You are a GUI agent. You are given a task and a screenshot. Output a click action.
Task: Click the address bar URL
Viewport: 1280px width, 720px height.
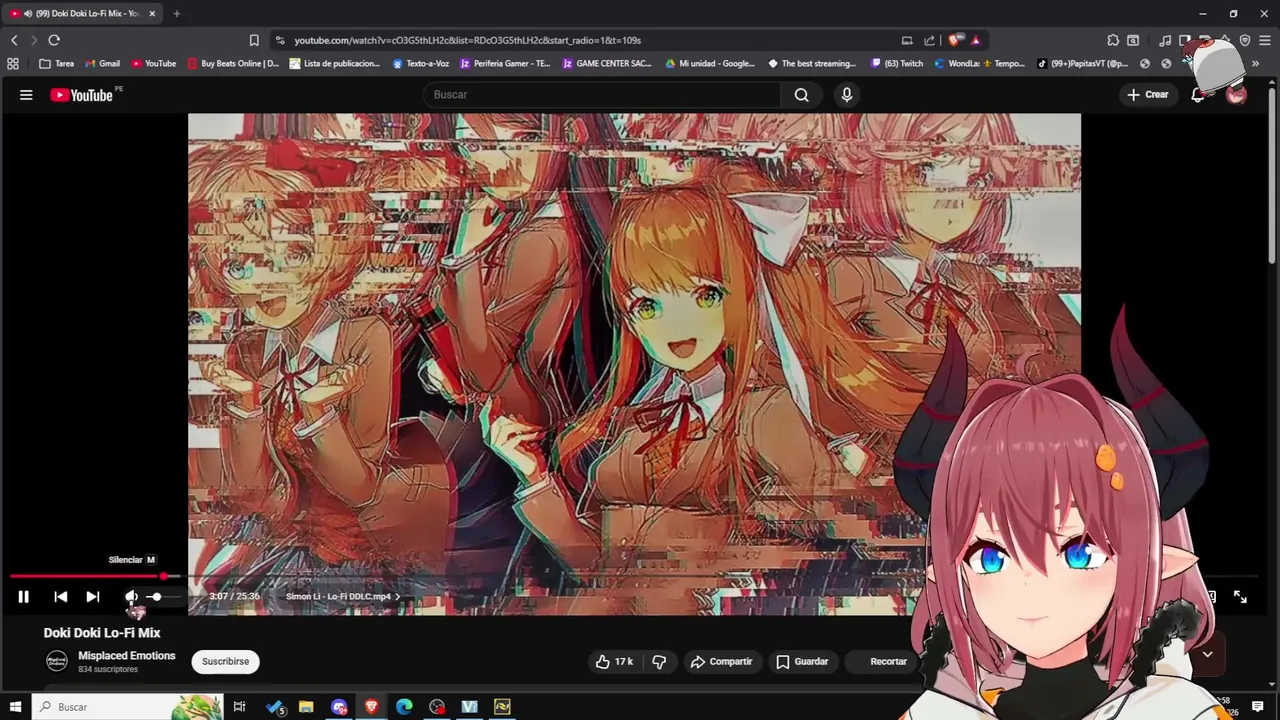point(467,40)
